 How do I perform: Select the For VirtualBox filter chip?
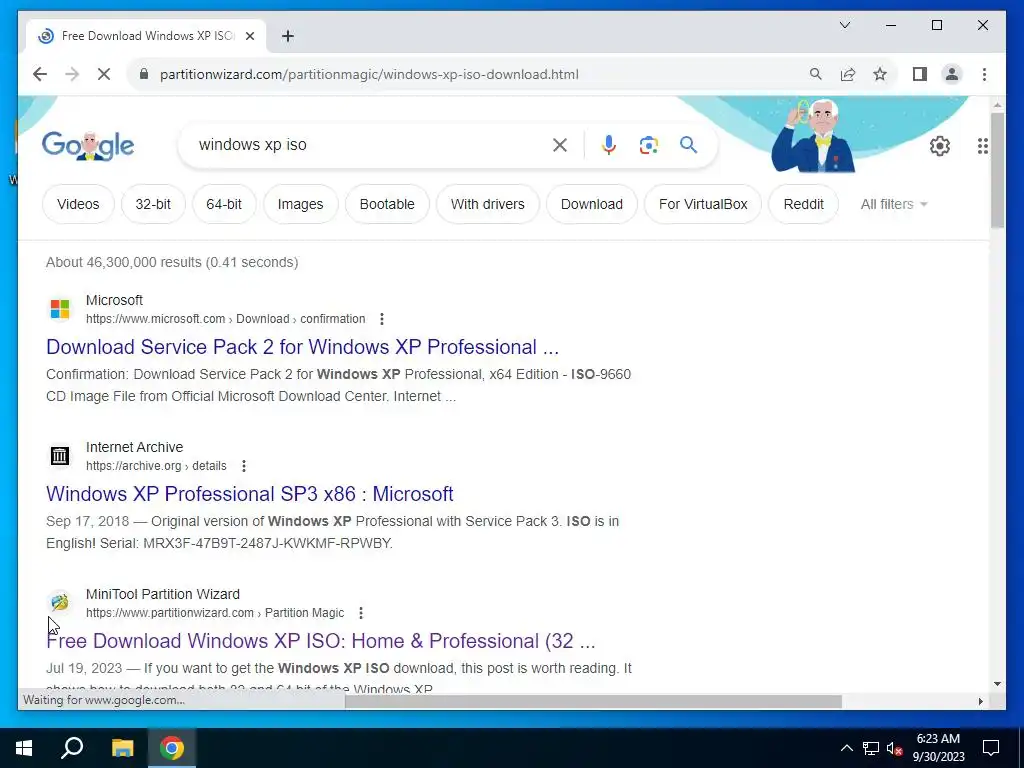[x=703, y=204]
